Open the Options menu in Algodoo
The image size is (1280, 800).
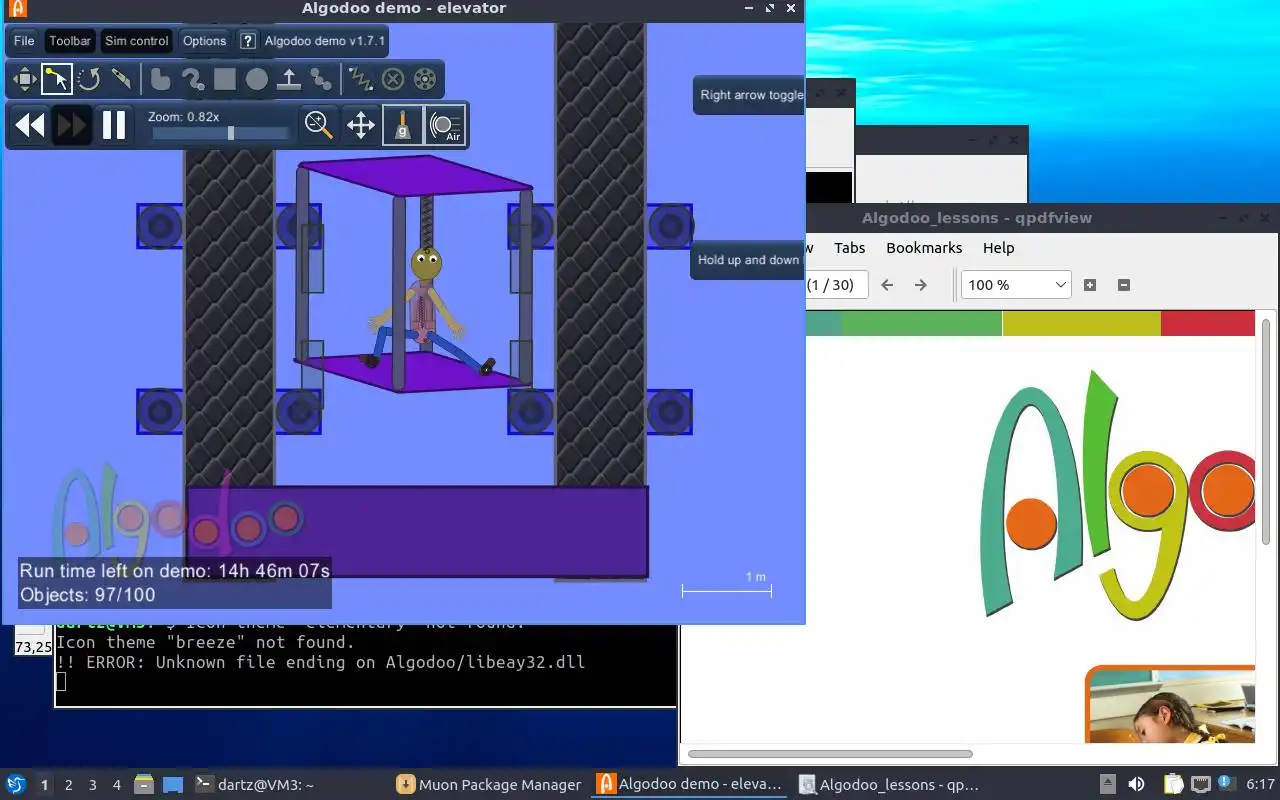click(x=204, y=41)
